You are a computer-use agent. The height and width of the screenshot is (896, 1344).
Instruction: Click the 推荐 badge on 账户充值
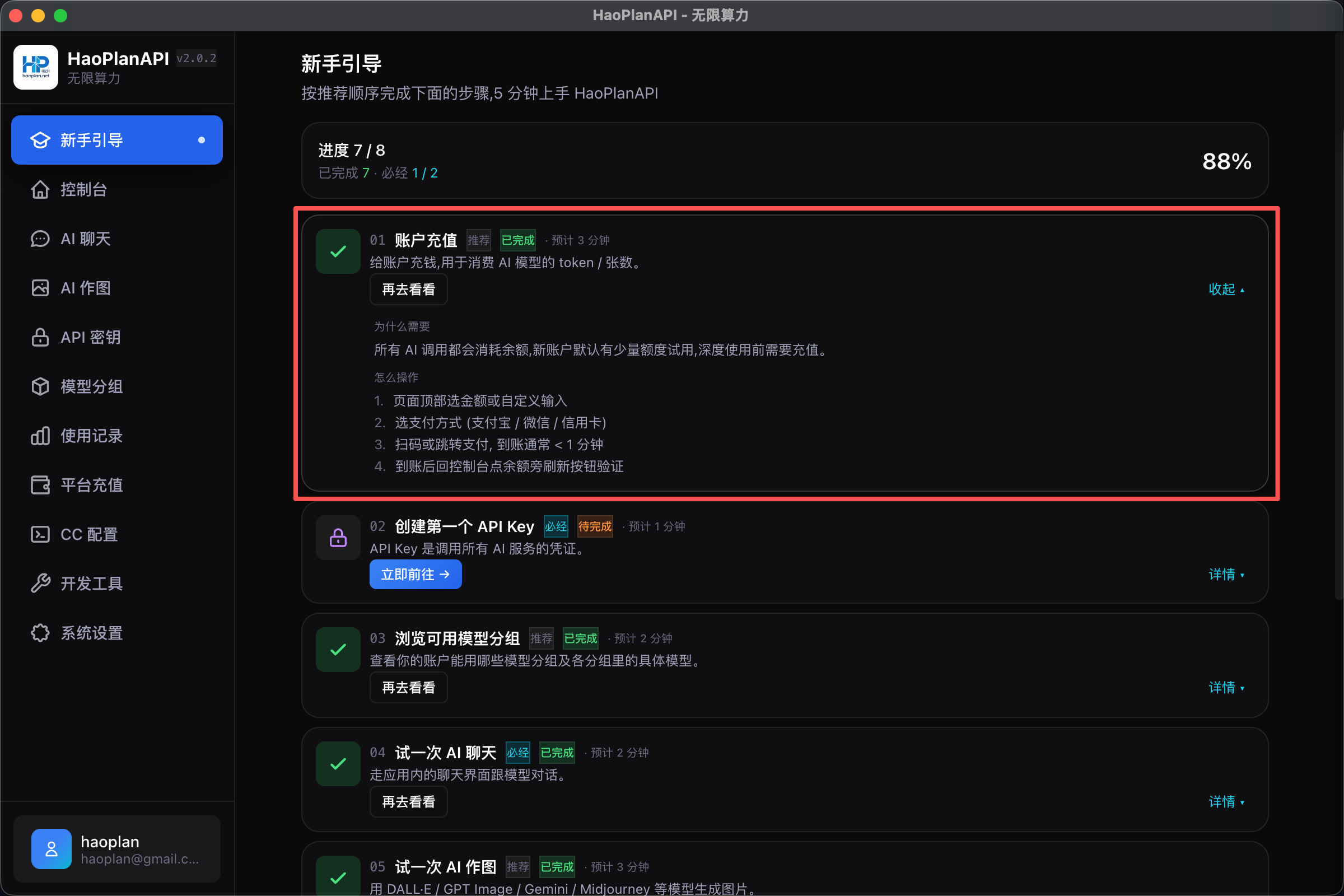click(479, 240)
